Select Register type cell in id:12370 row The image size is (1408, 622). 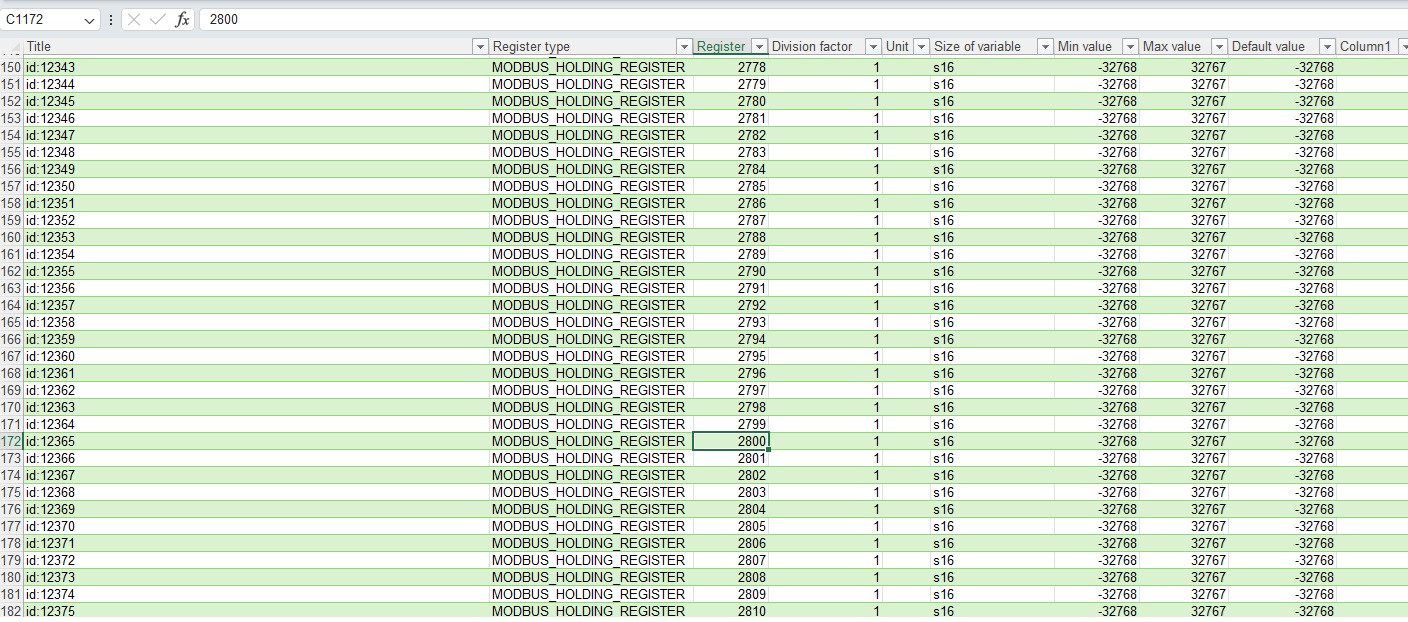[591, 526]
